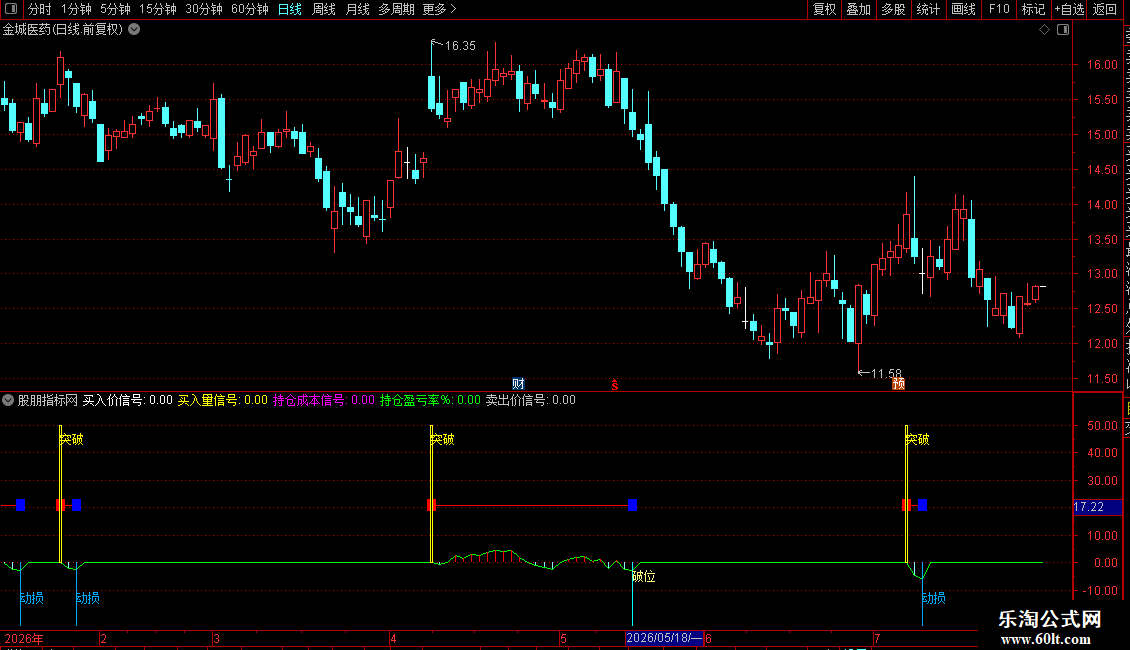Select the 60分钟 period
This screenshot has height=650, width=1130.
coord(249,9)
